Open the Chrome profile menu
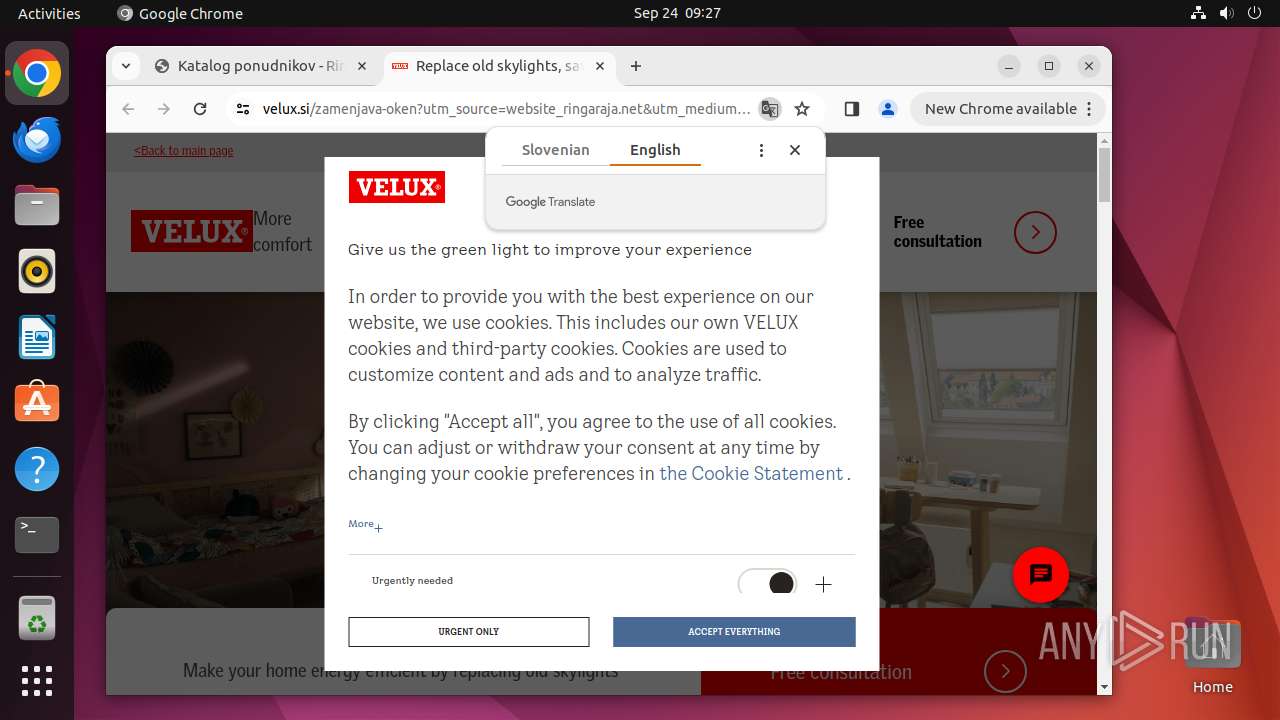 coord(887,109)
